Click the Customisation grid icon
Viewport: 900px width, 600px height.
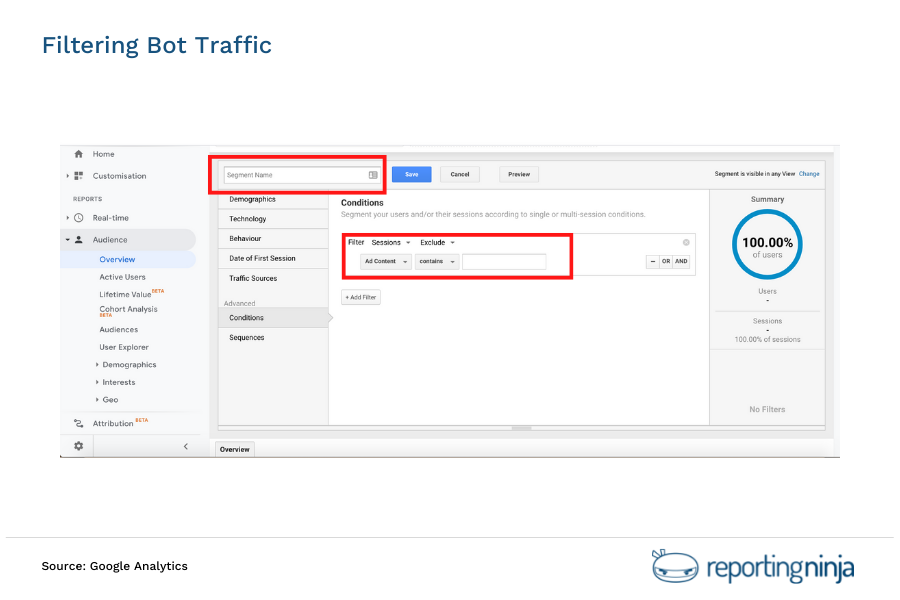coord(79,176)
